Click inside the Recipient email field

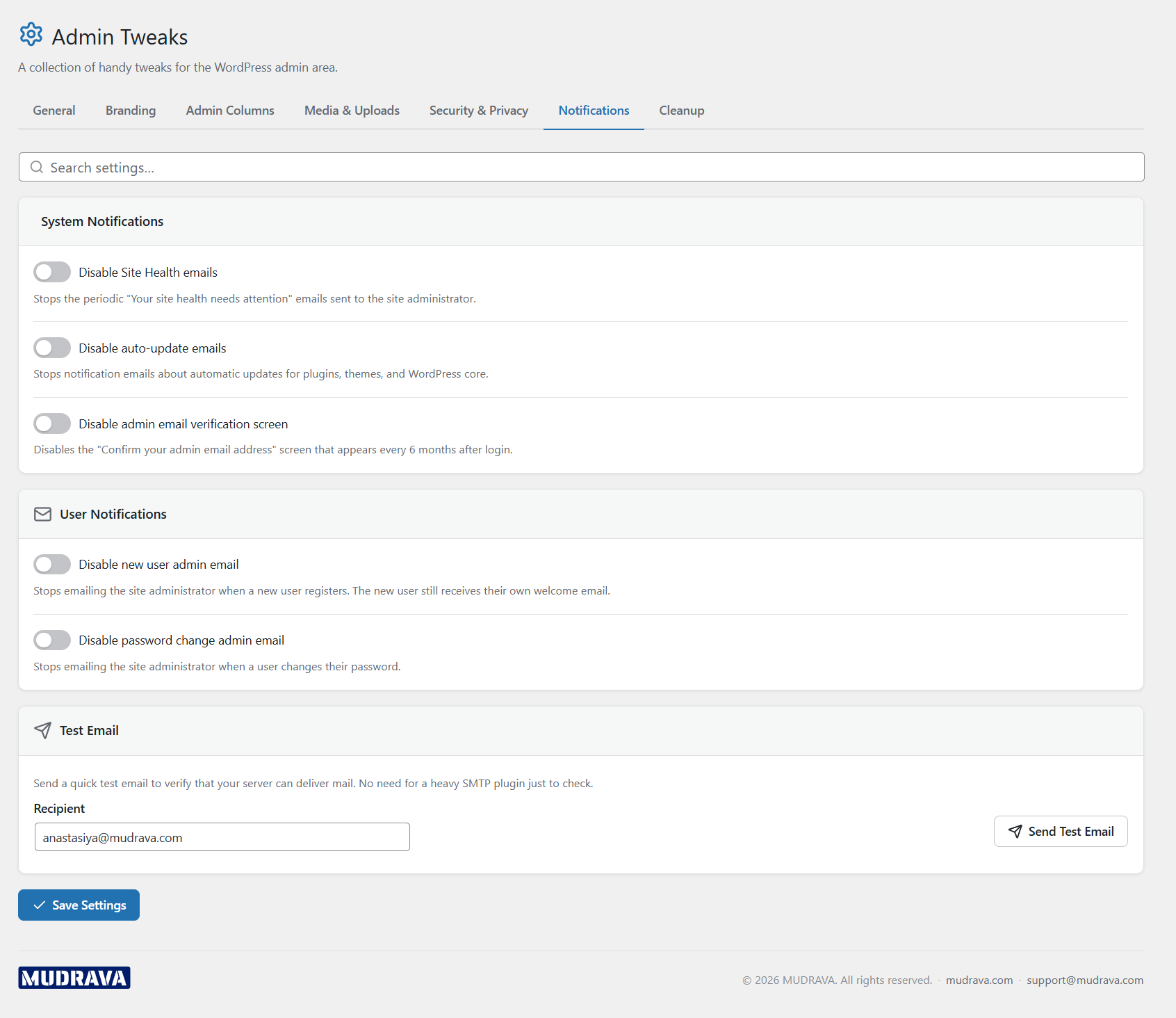[x=222, y=837]
